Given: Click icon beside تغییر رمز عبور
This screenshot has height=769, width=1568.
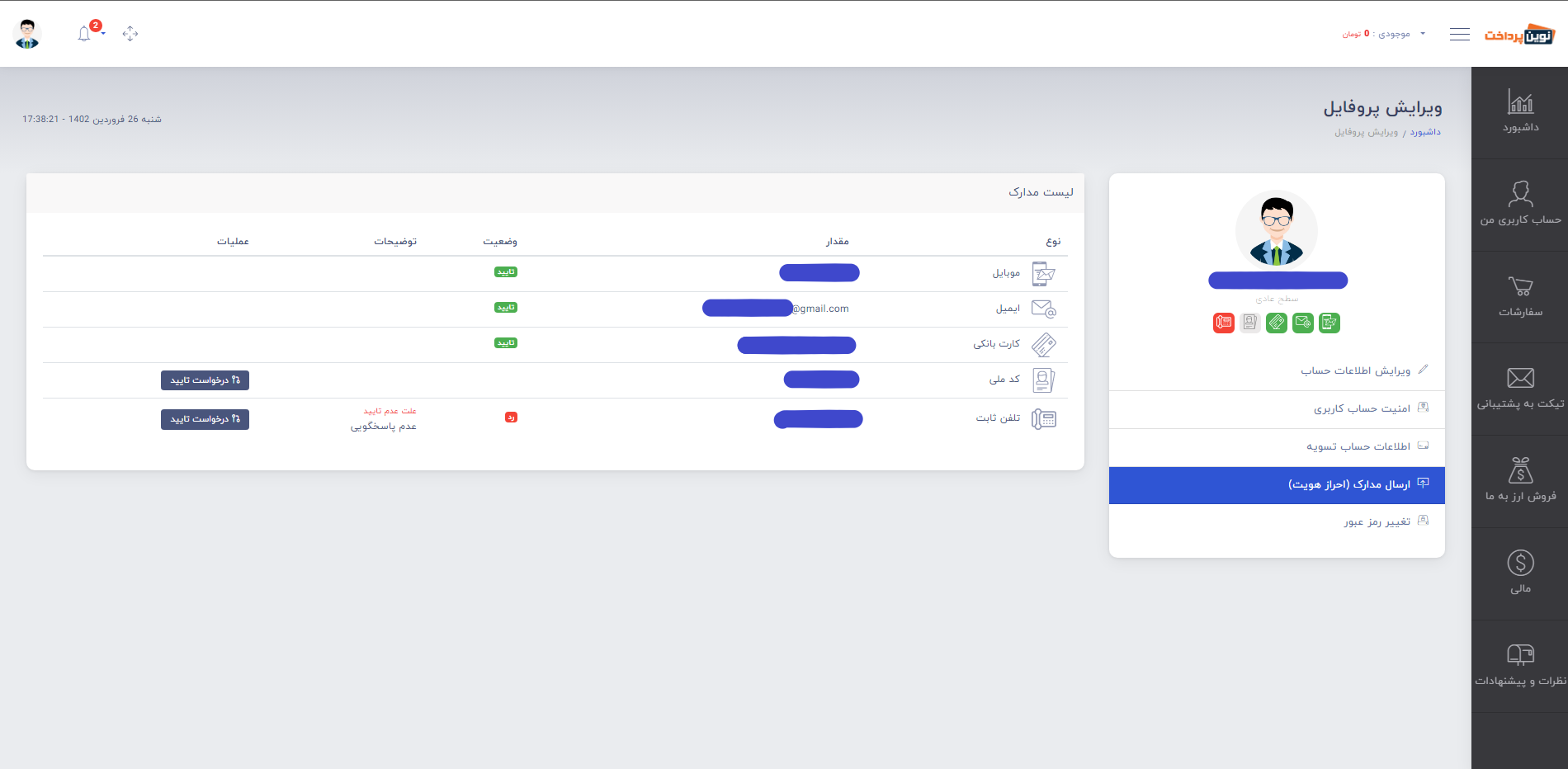Looking at the screenshot, I should point(1423,521).
